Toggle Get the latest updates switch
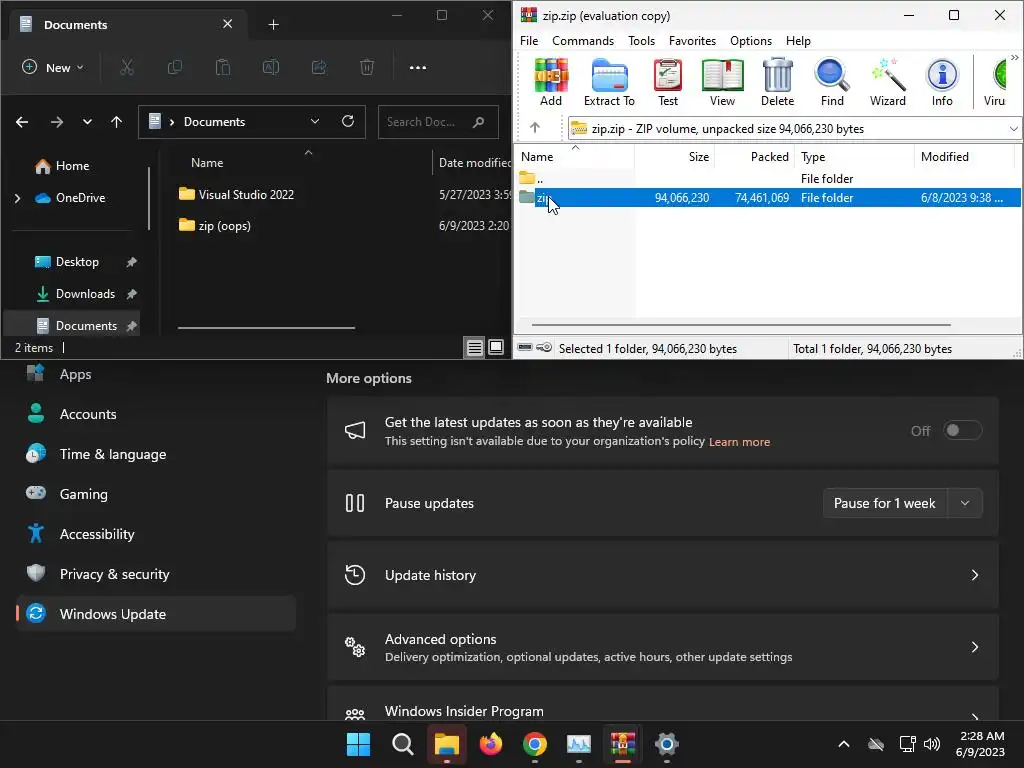 coord(962,430)
